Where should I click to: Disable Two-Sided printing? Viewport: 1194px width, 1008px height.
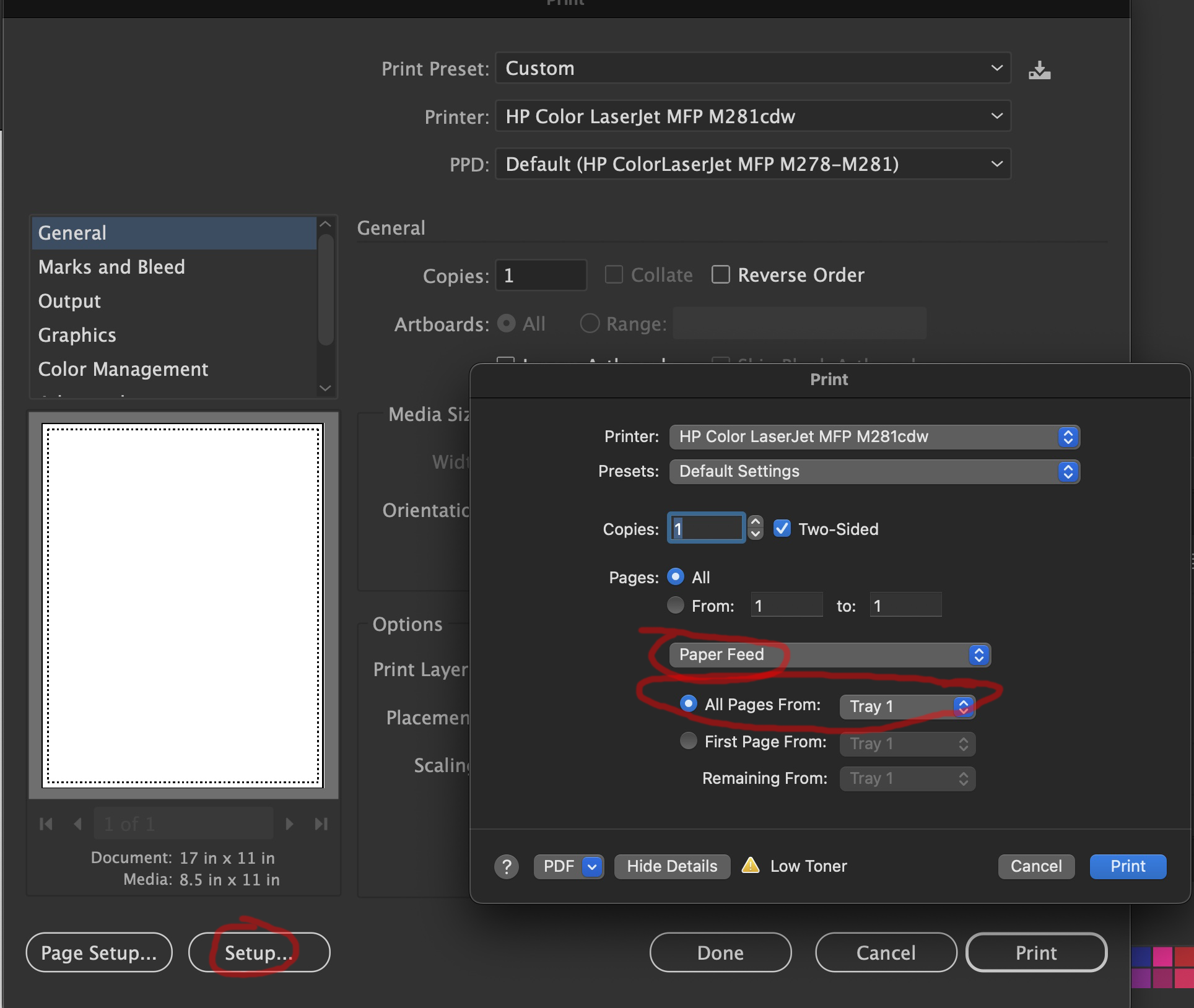coord(782,529)
